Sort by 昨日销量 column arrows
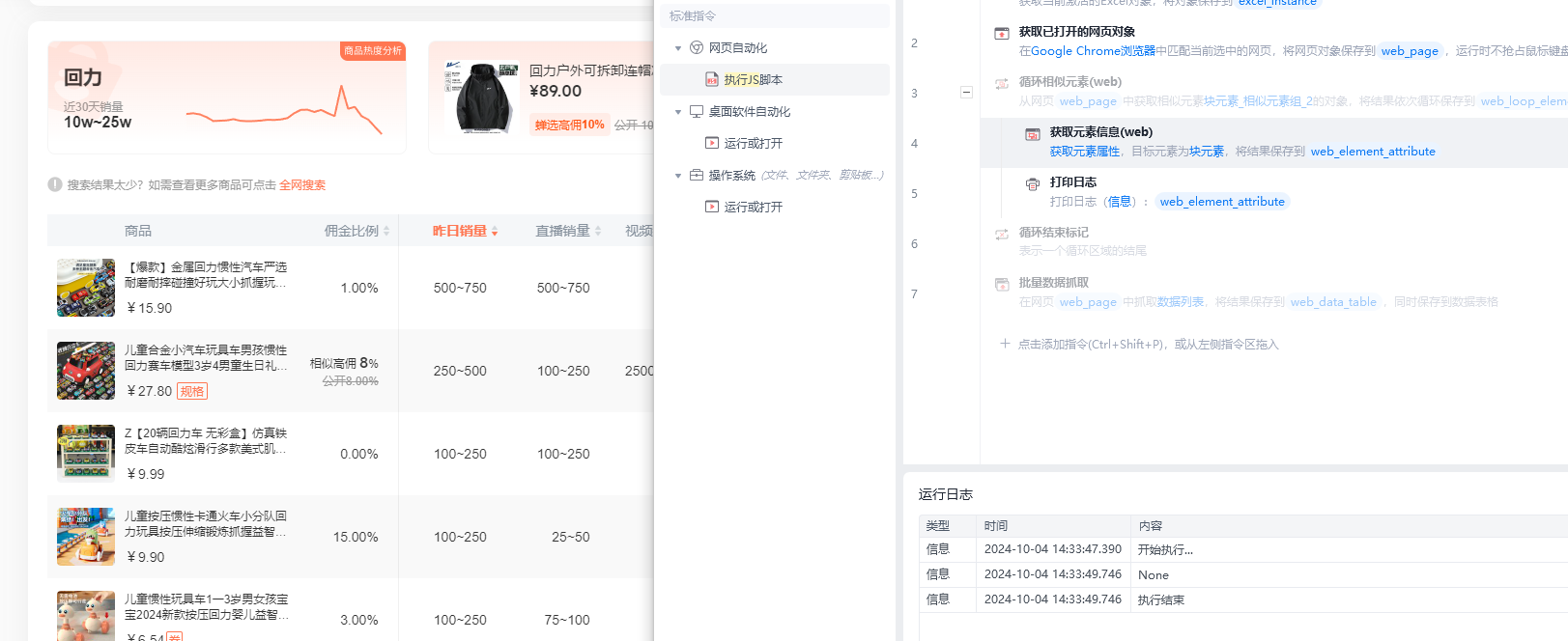 [x=495, y=231]
